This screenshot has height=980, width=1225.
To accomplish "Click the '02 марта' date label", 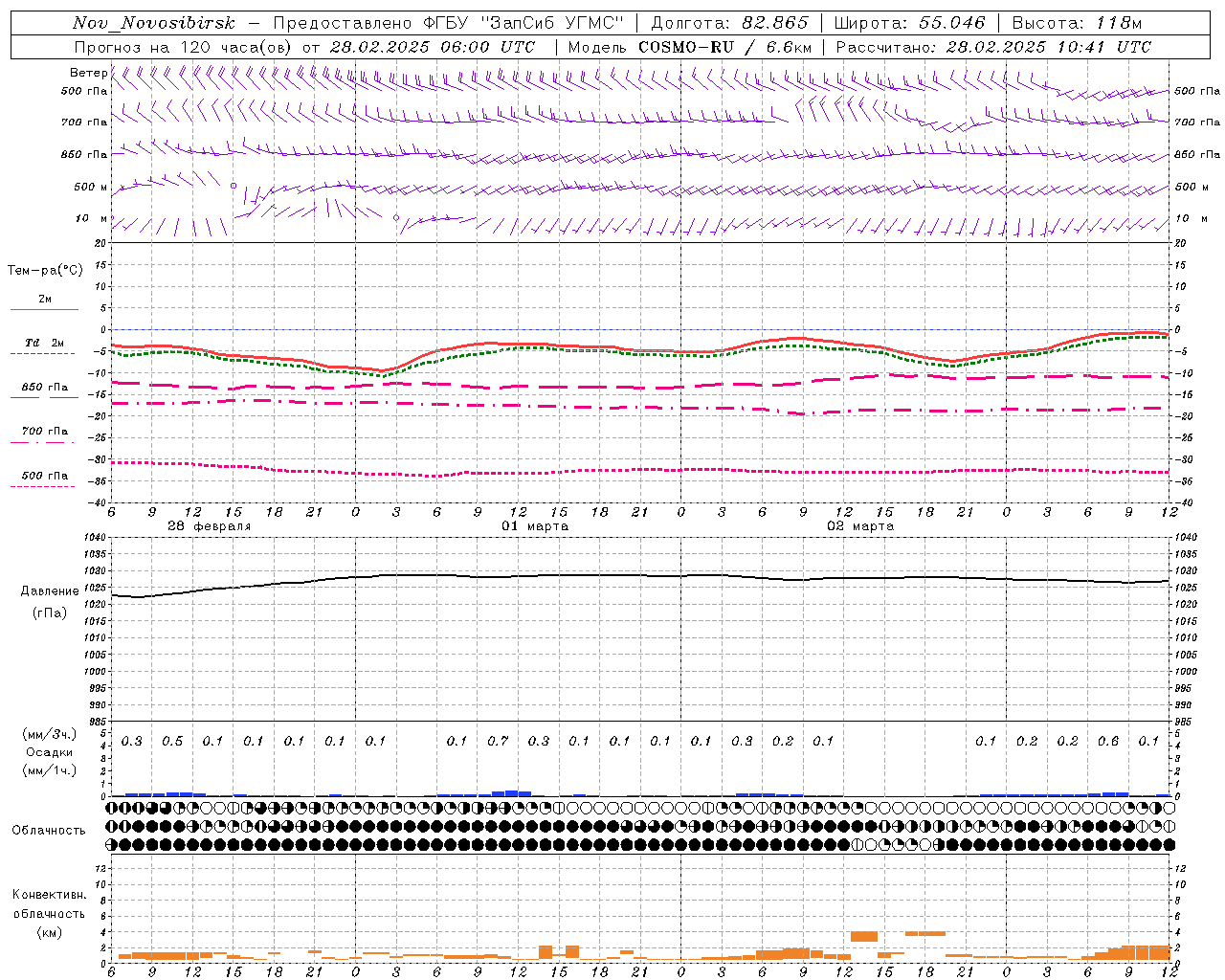I will [x=860, y=526].
